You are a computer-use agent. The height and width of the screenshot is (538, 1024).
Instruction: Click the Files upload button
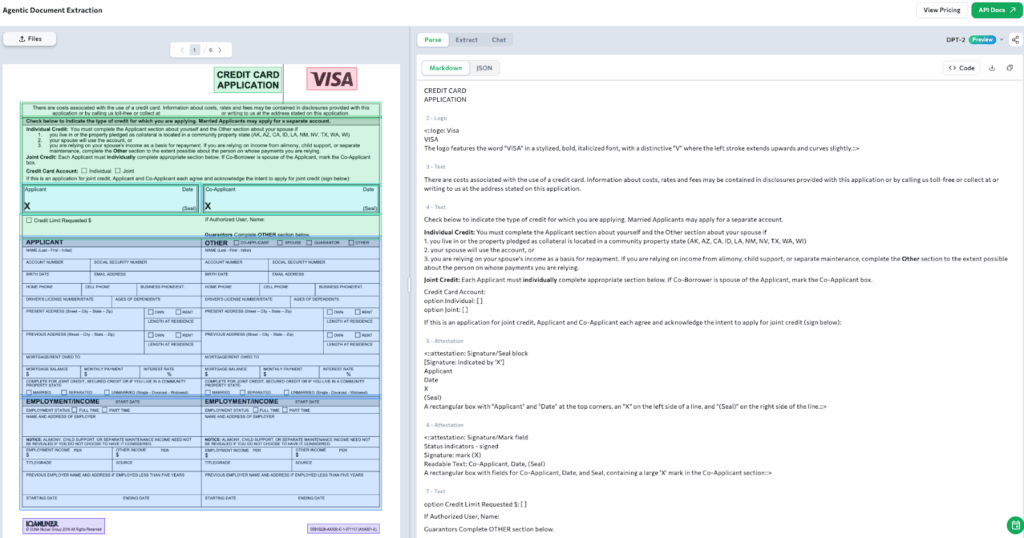click(30, 39)
